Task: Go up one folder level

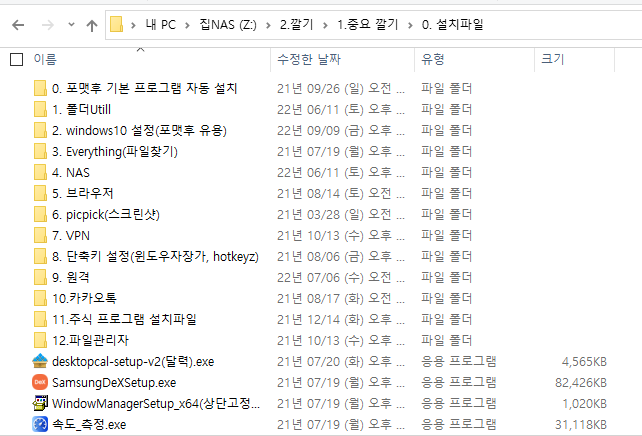Action: coord(92,25)
